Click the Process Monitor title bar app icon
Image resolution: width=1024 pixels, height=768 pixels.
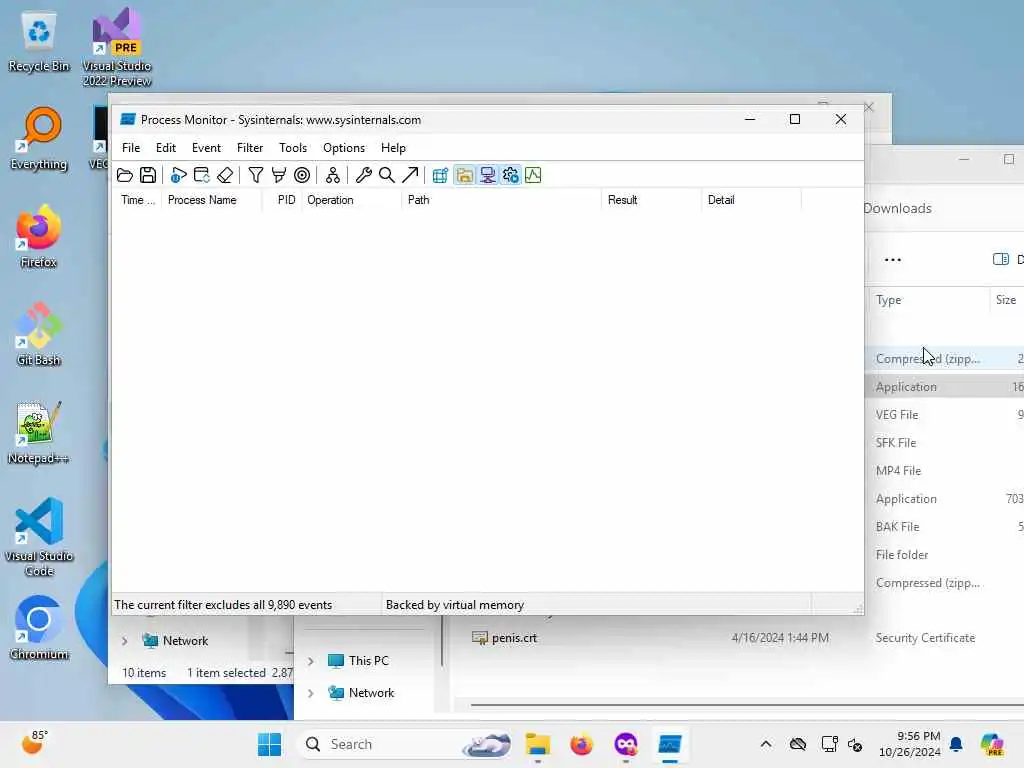tap(128, 120)
